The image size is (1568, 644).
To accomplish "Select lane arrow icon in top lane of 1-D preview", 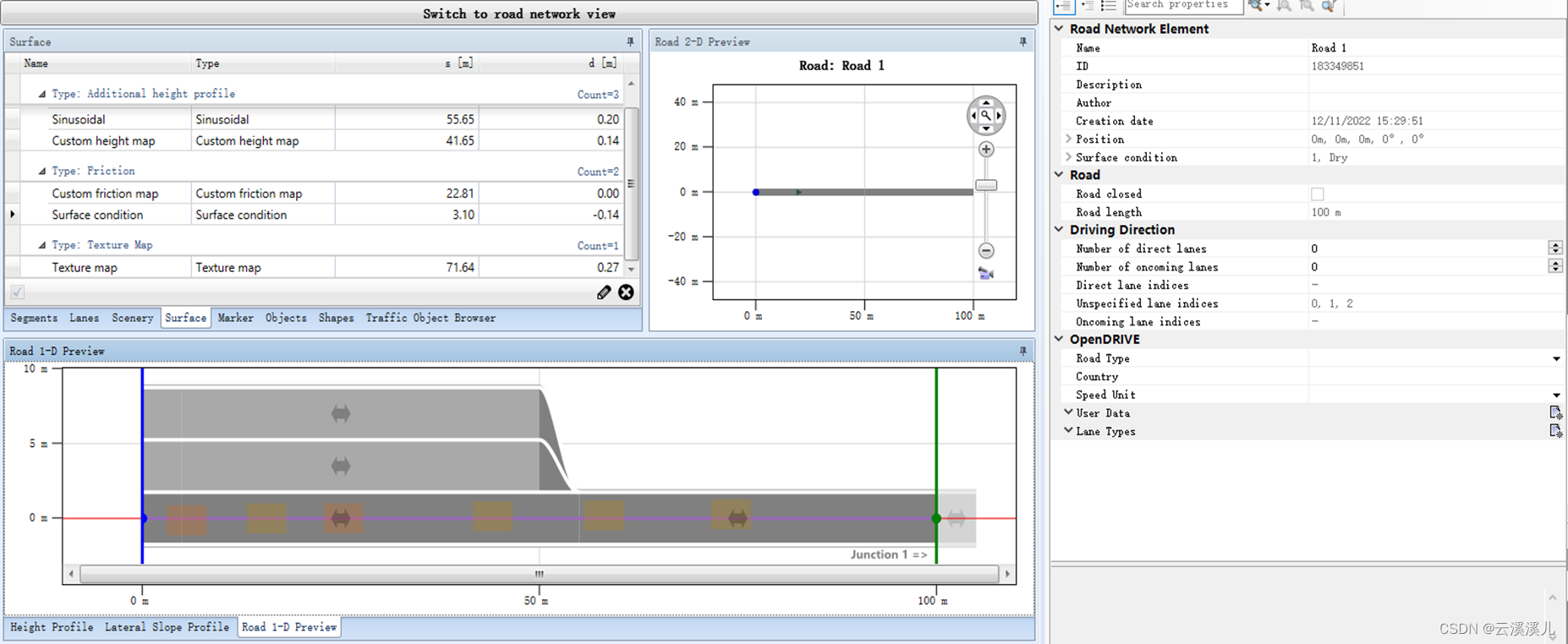I will tap(341, 413).
